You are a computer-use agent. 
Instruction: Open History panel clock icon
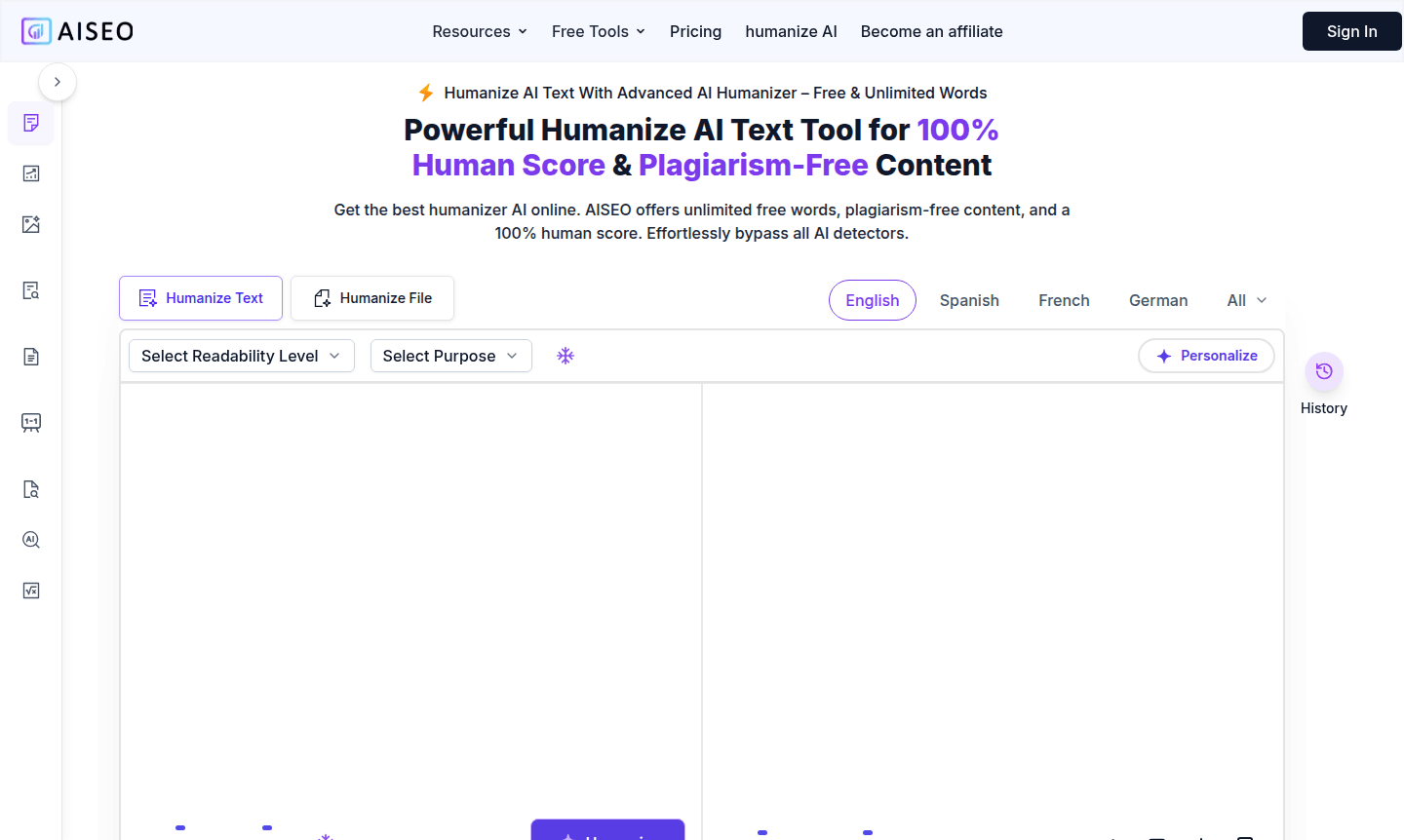(x=1323, y=371)
